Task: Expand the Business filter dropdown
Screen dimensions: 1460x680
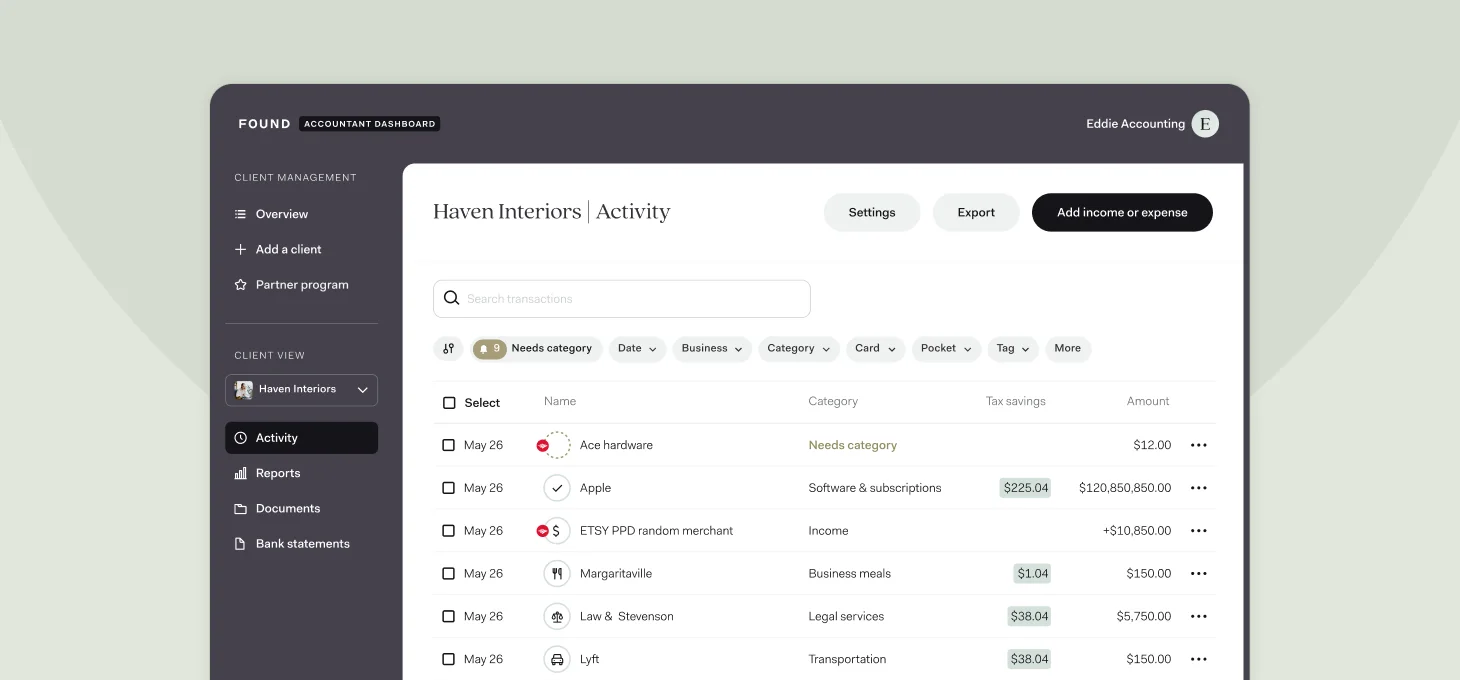Action: point(712,349)
